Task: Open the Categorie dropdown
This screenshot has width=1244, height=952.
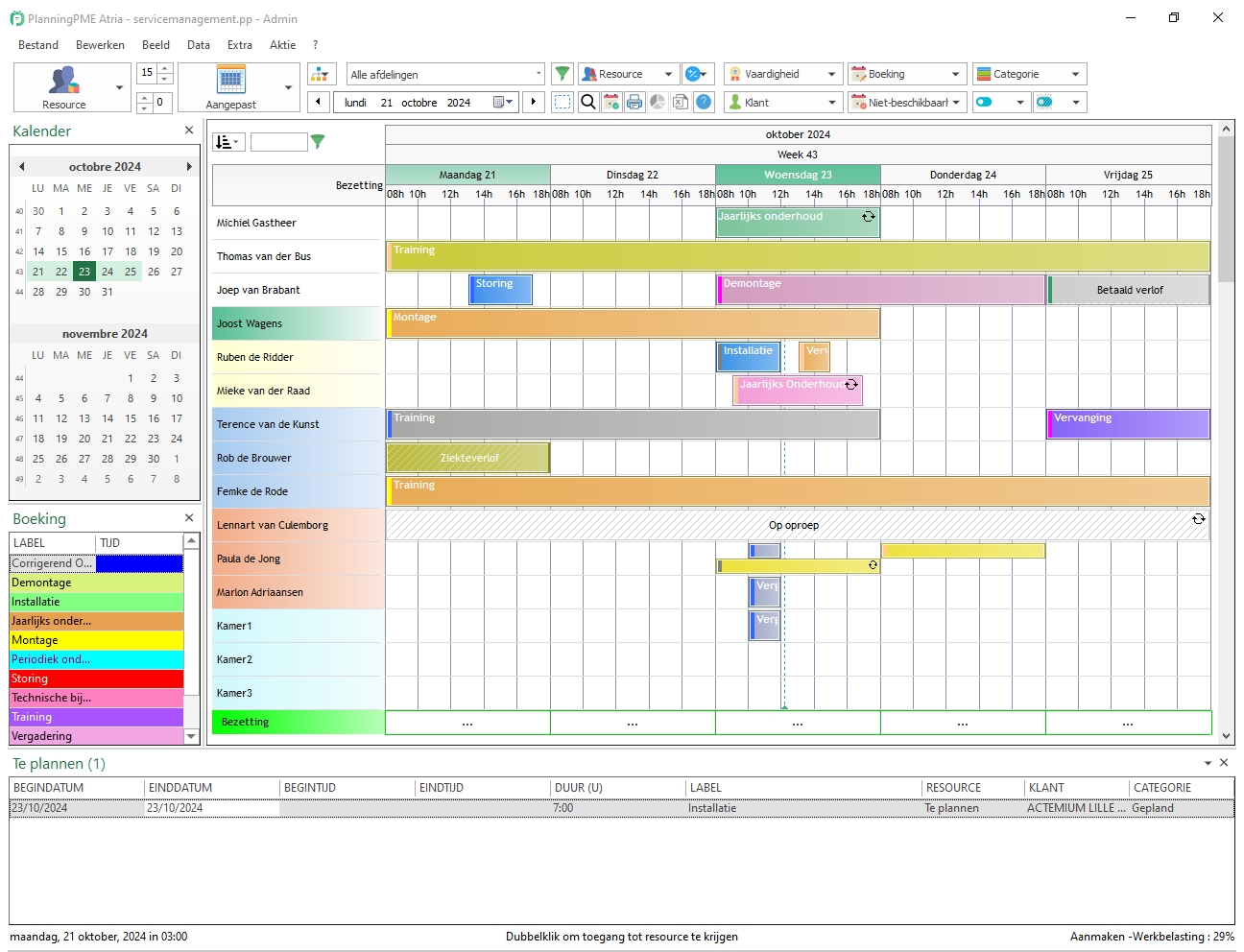Action: click(x=1027, y=74)
